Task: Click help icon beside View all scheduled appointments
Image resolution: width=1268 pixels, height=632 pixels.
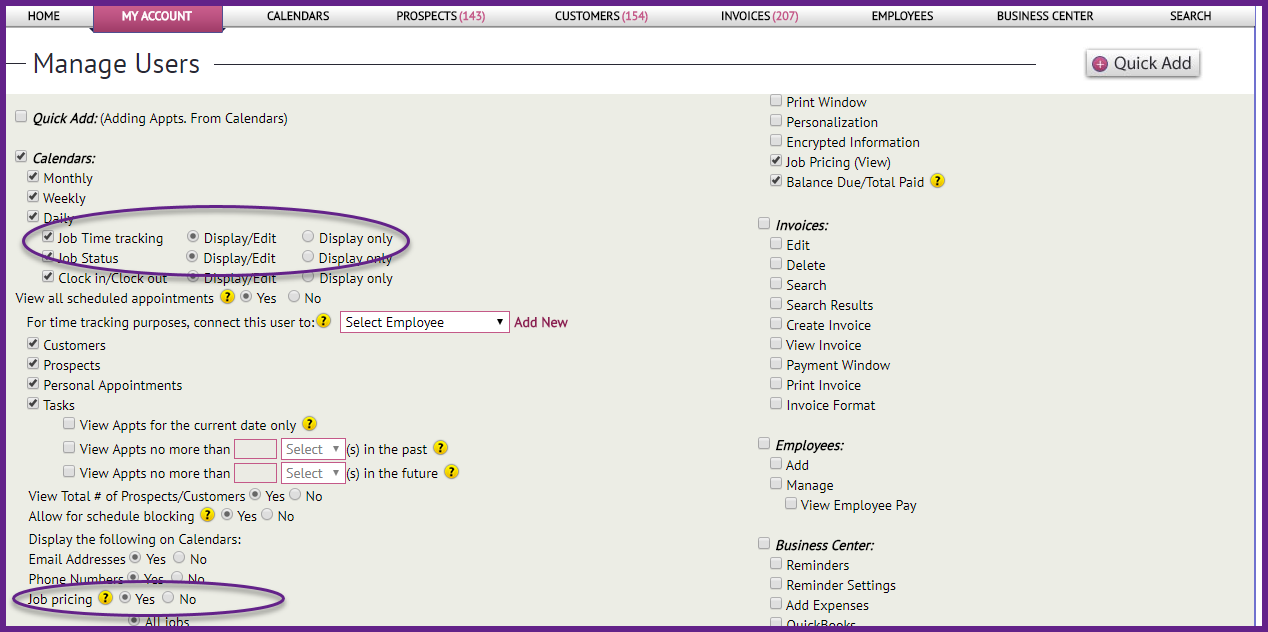Action: (227, 297)
